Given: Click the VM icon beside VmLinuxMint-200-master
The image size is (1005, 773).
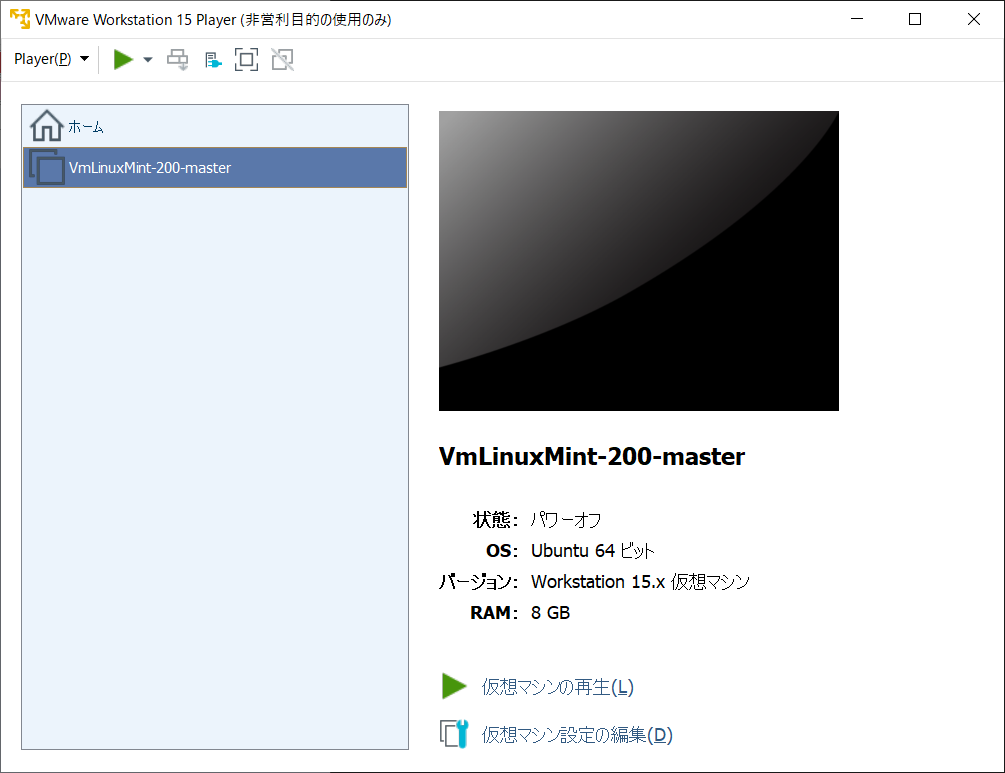Looking at the screenshot, I should point(47,167).
